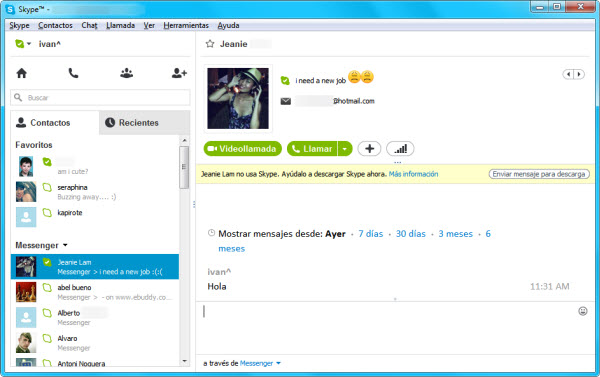Click Jeanie's green status icon in profile

point(285,80)
